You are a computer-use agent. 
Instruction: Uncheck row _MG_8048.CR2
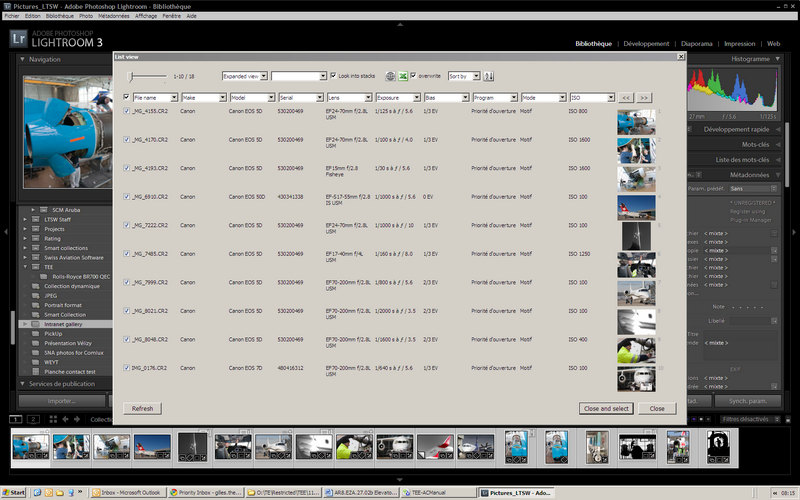(127, 339)
